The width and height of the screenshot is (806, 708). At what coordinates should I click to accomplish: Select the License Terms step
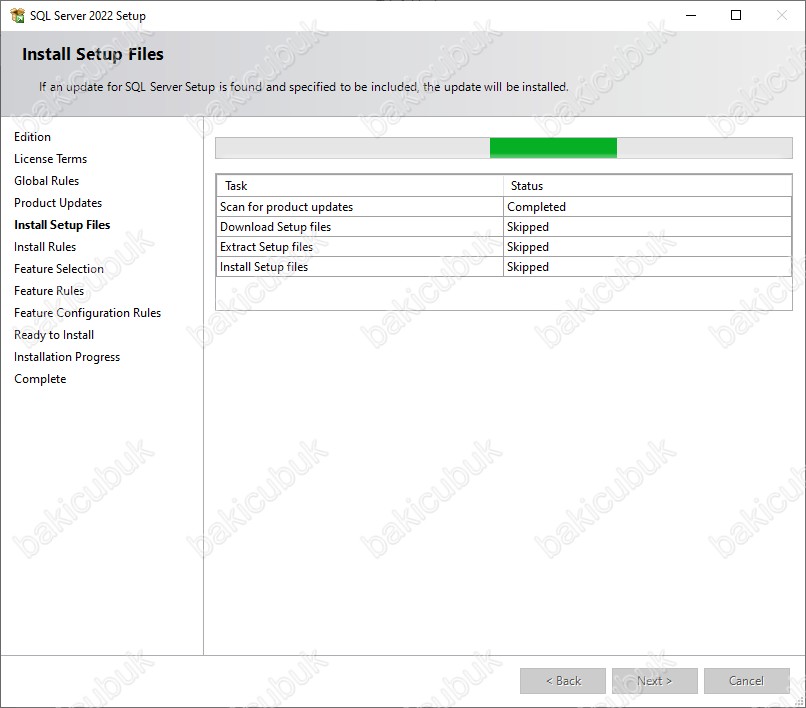[50, 159]
